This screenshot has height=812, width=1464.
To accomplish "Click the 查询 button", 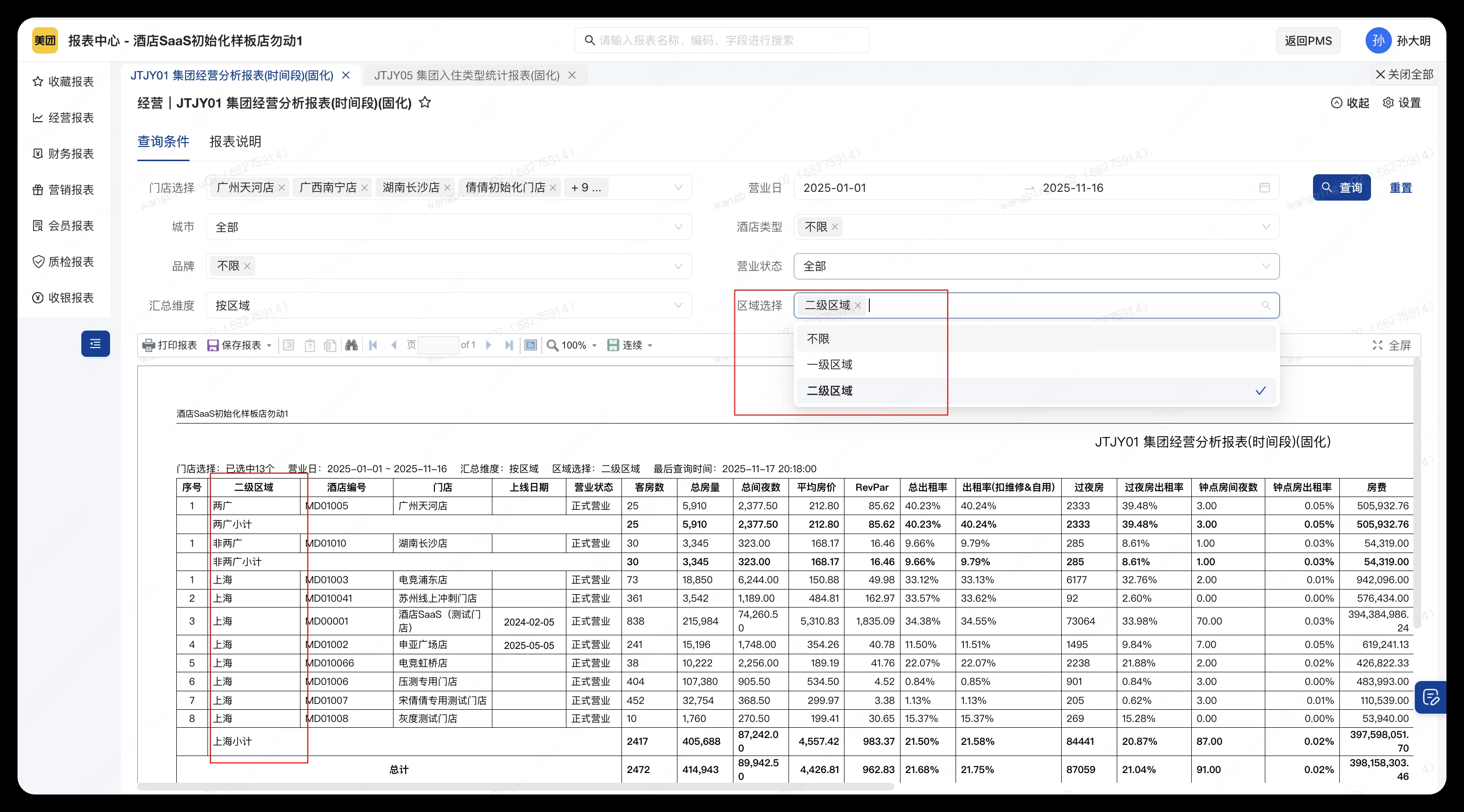I will pyautogui.click(x=1342, y=187).
